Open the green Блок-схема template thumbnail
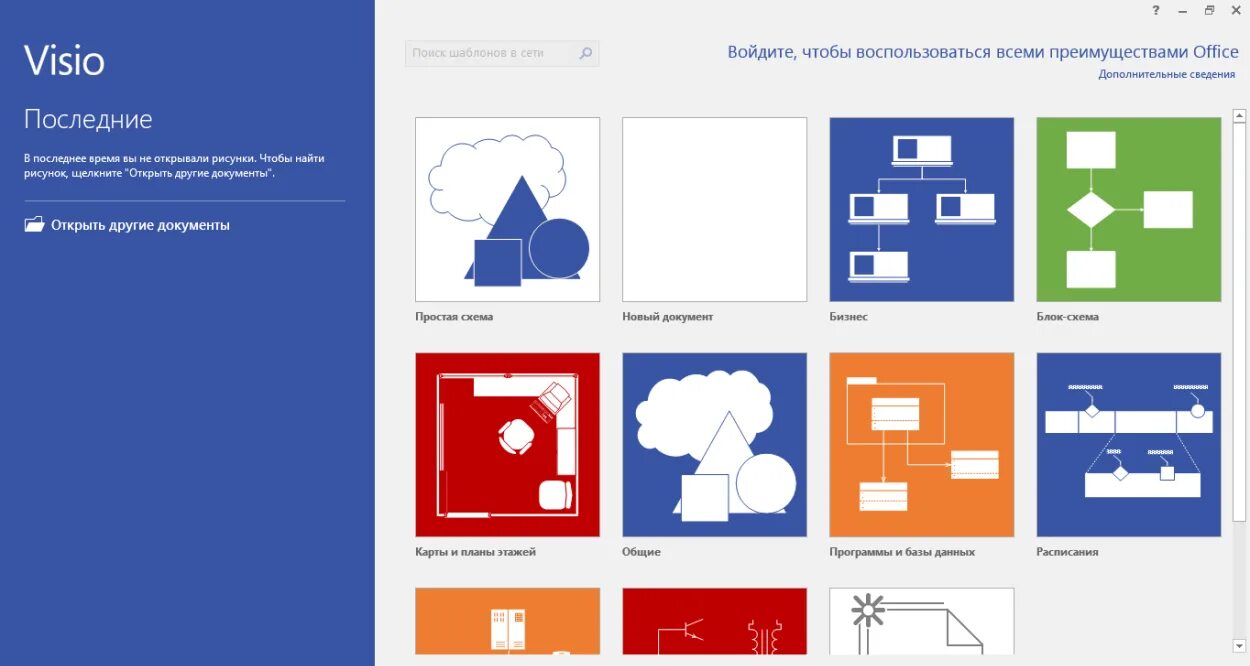The width and height of the screenshot is (1250, 666). pyautogui.click(x=1128, y=209)
